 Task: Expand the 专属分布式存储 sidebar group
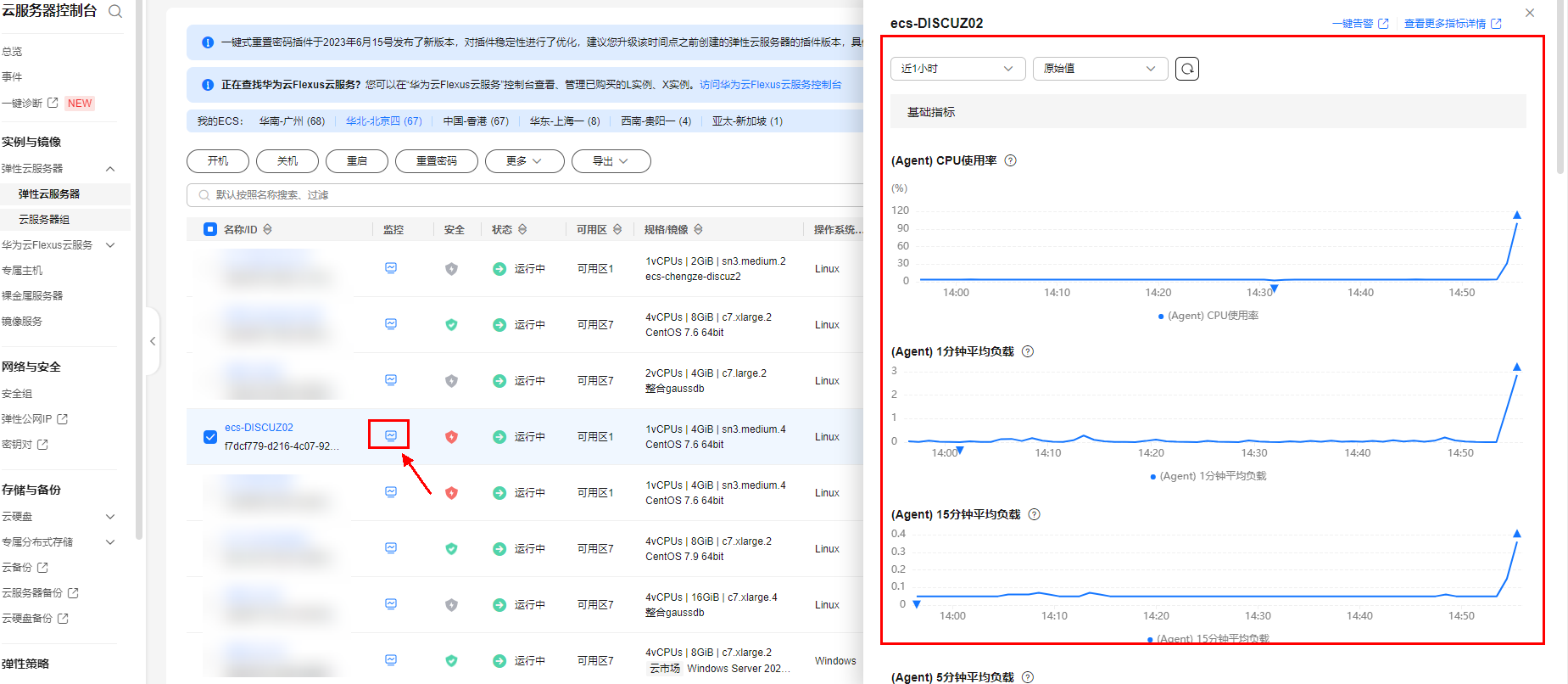[x=110, y=542]
